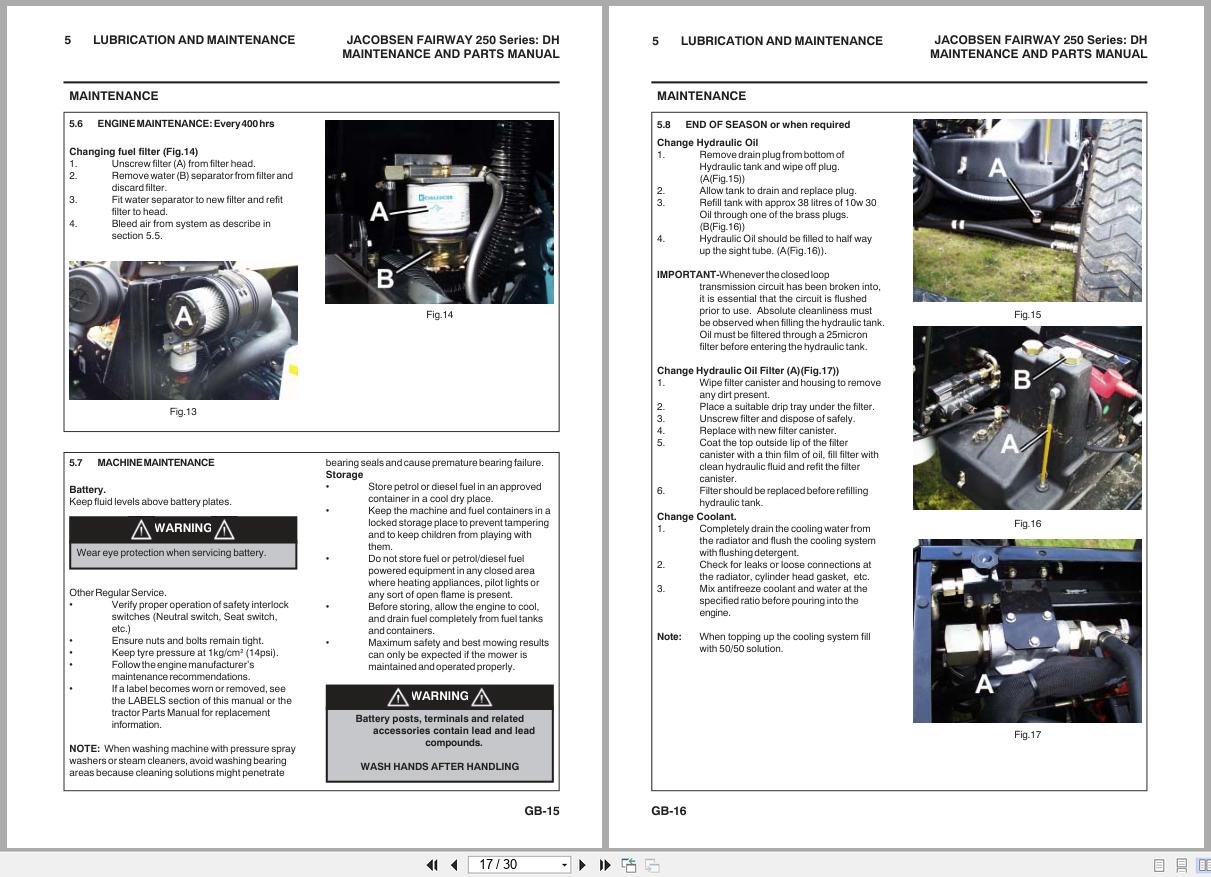This screenshot has width=1211, height=877.
Task: Click the Fig.14 fuel filter photo
Action: click(x=439, y=212)
